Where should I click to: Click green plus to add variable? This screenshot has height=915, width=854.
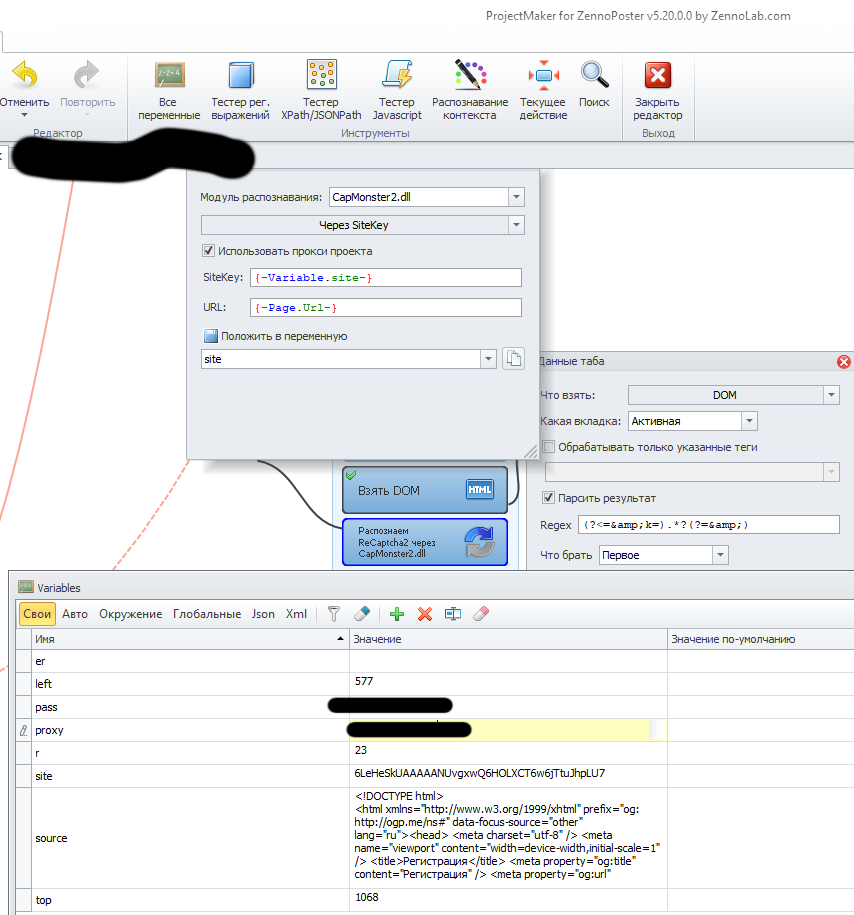coord(397,614)
